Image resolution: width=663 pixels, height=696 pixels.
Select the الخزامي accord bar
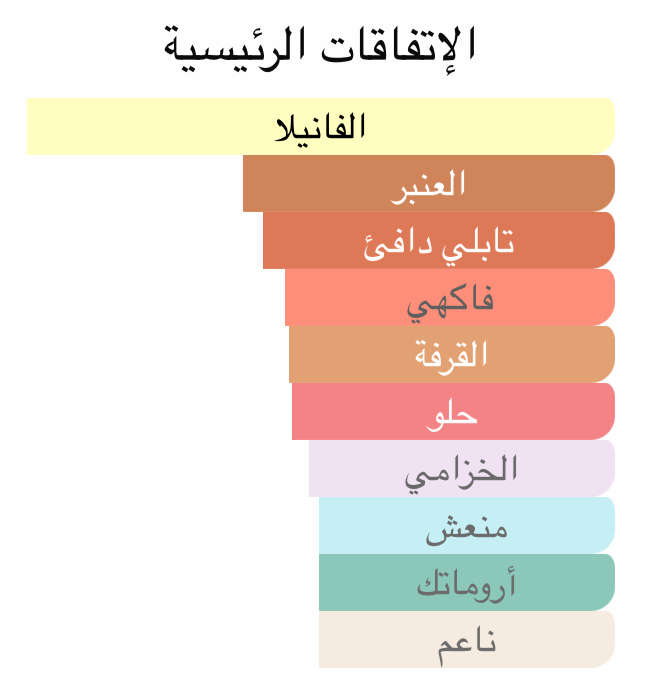[461, 469]
